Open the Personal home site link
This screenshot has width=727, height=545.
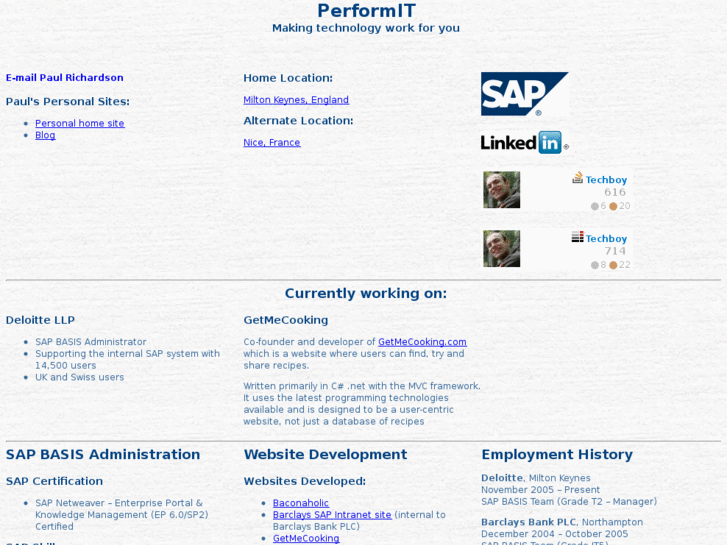(80, 124)
